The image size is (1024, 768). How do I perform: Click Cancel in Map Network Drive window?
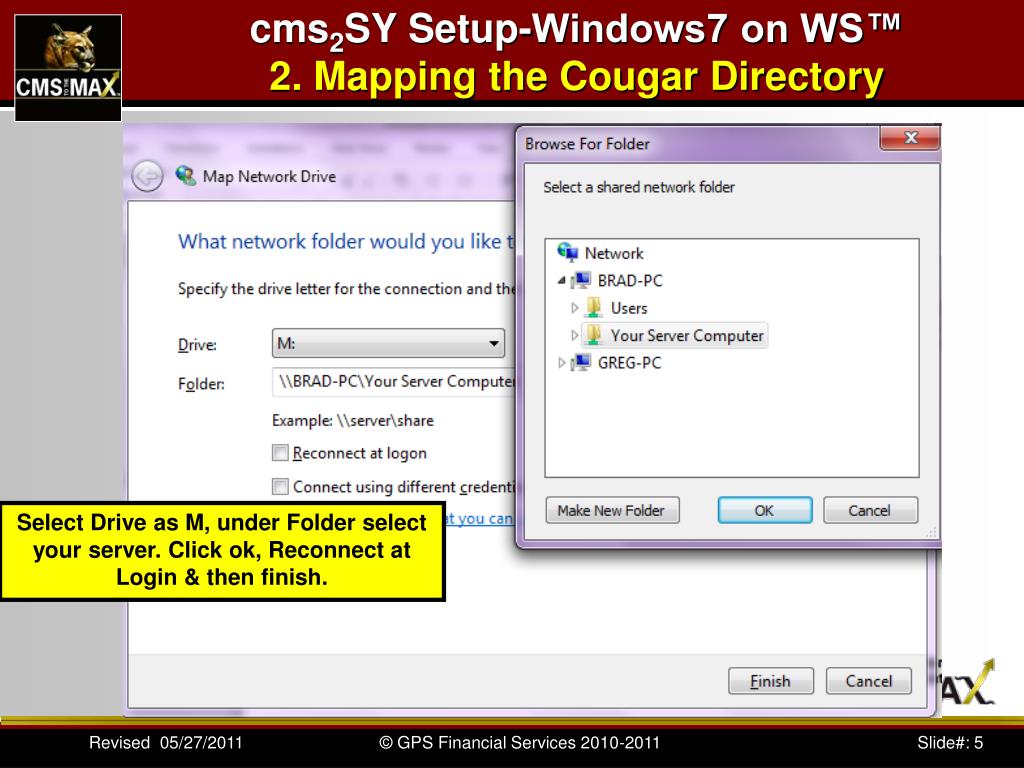pyautogui.click(x=869, y=681)
